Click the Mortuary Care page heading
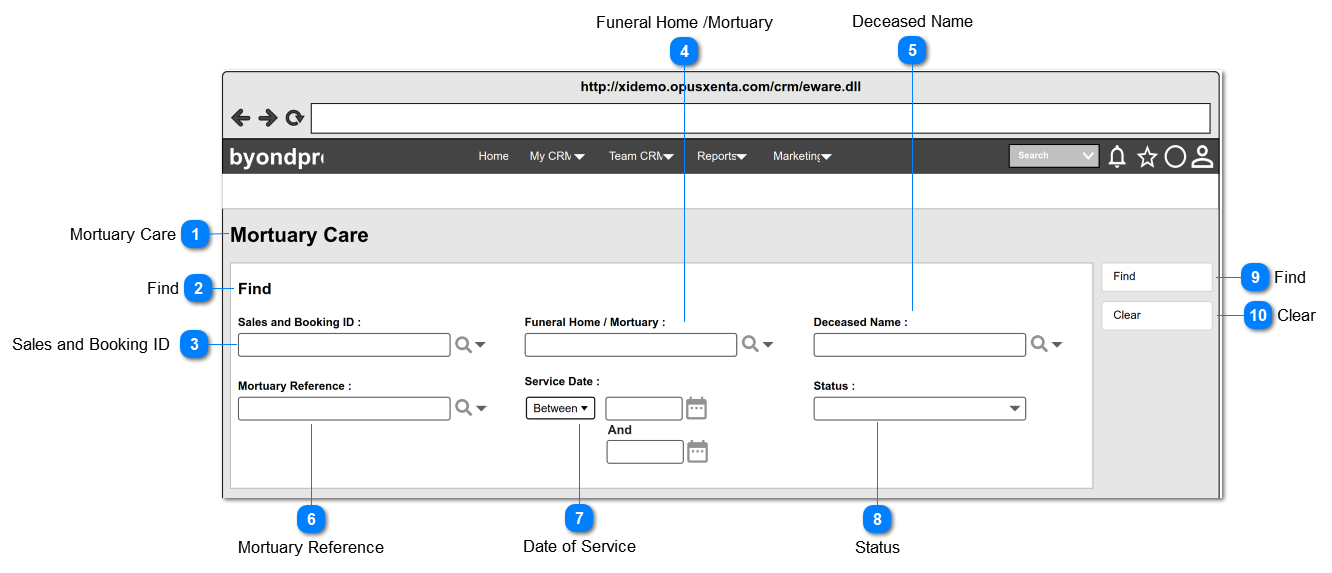Screen dimensions: 1332x573 pyautogui.click(x=299, y=235)
